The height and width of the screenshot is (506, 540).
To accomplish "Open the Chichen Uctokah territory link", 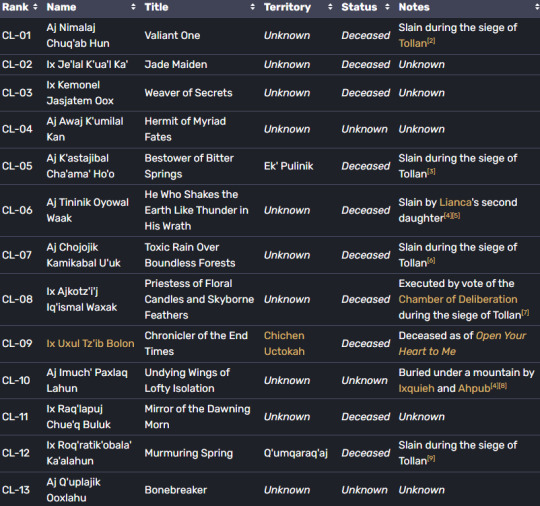I will 284,343.
